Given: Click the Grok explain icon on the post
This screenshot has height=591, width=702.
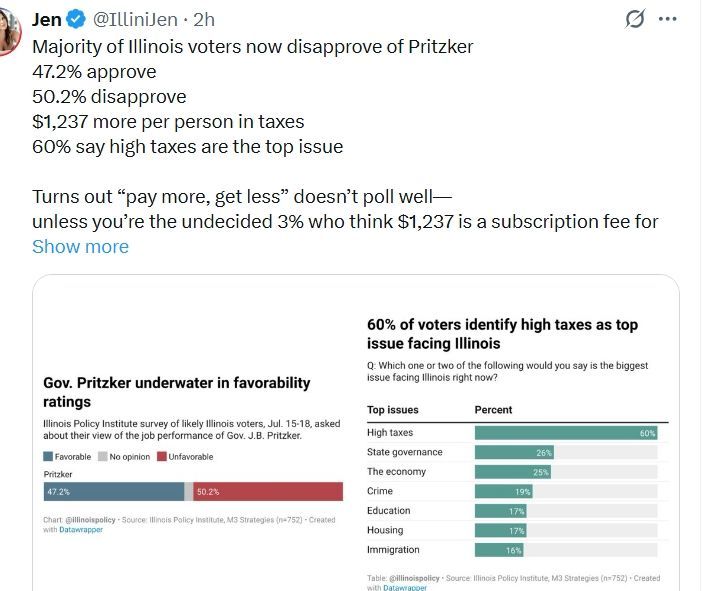Looking at the screenshot, I should point(634,19).
